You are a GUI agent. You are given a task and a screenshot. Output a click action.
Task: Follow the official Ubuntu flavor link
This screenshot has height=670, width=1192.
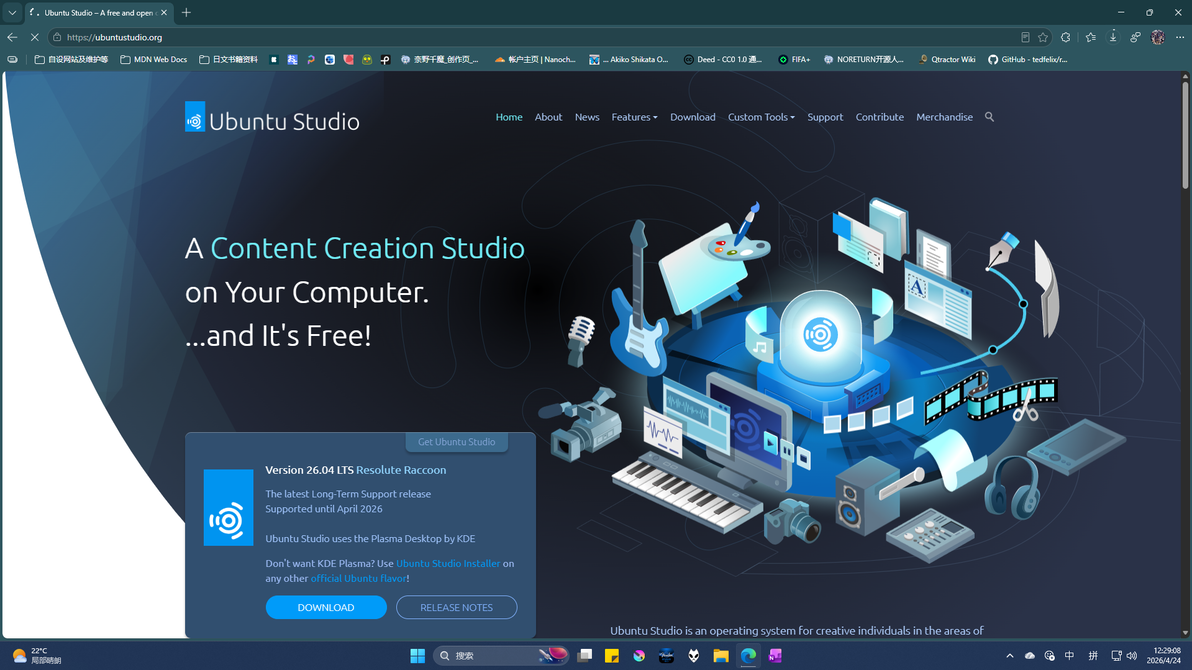[358, 578]
